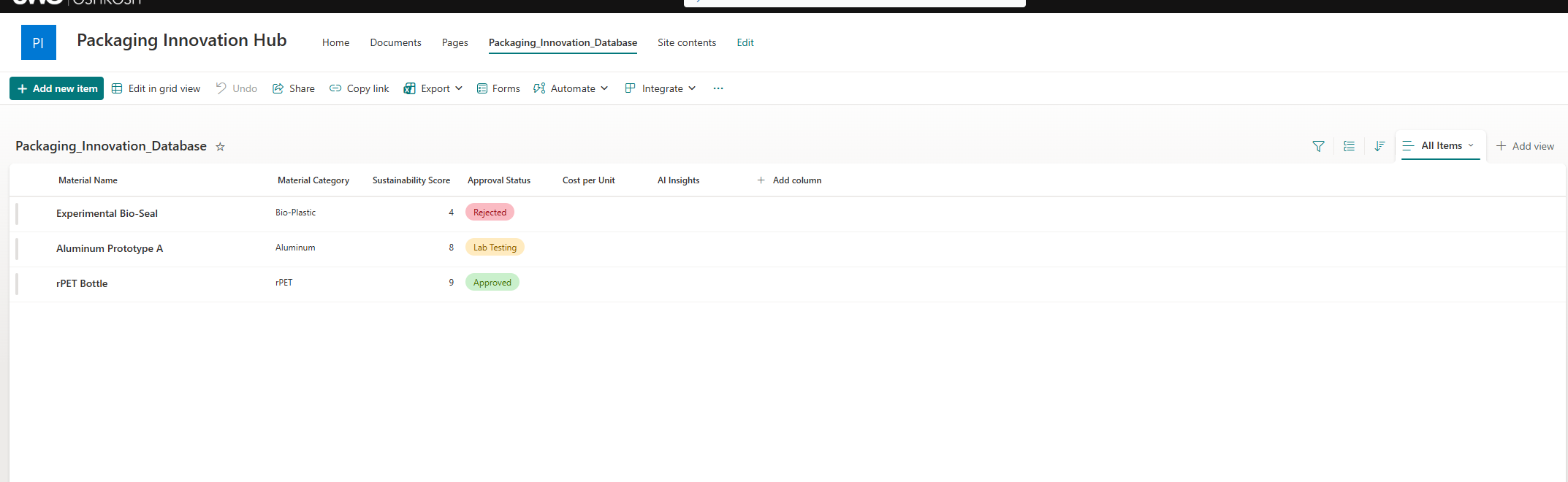Click Bio-Plastic category cell
Screen dimensions: 1568x482
tap(296, 213)
